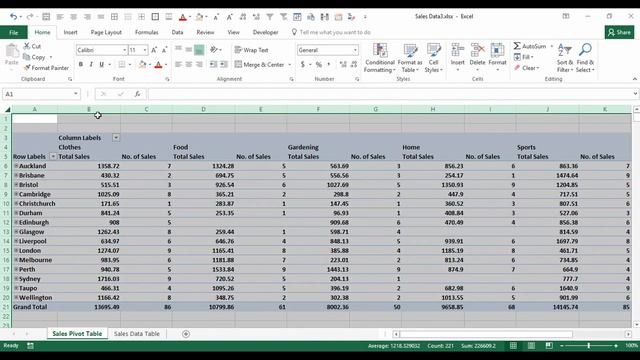Viewport: 640px width, 360px height.
Task: Open the General number format dropdown
Action: coord(355,50)
